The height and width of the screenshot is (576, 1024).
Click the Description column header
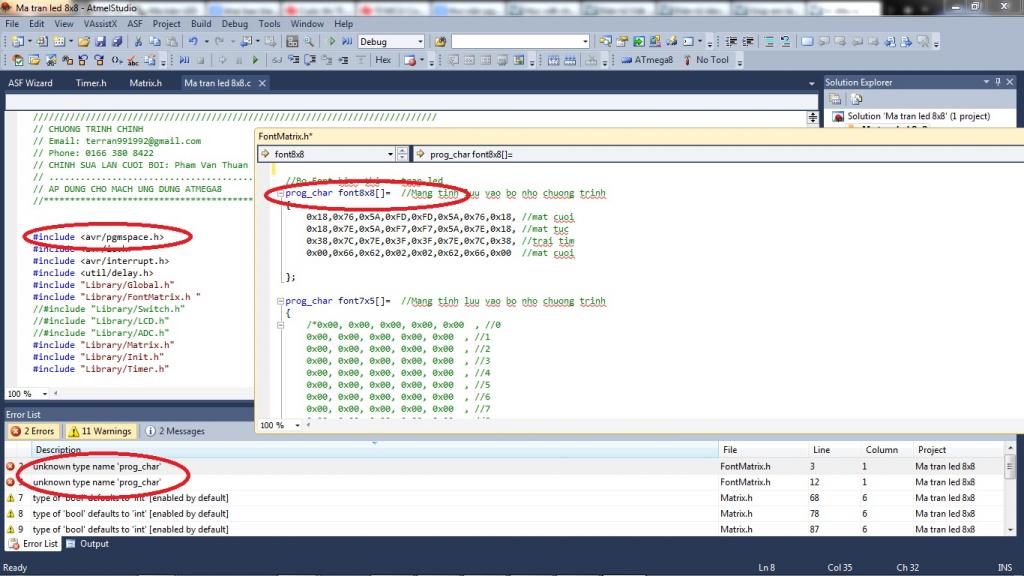(58, 450)
